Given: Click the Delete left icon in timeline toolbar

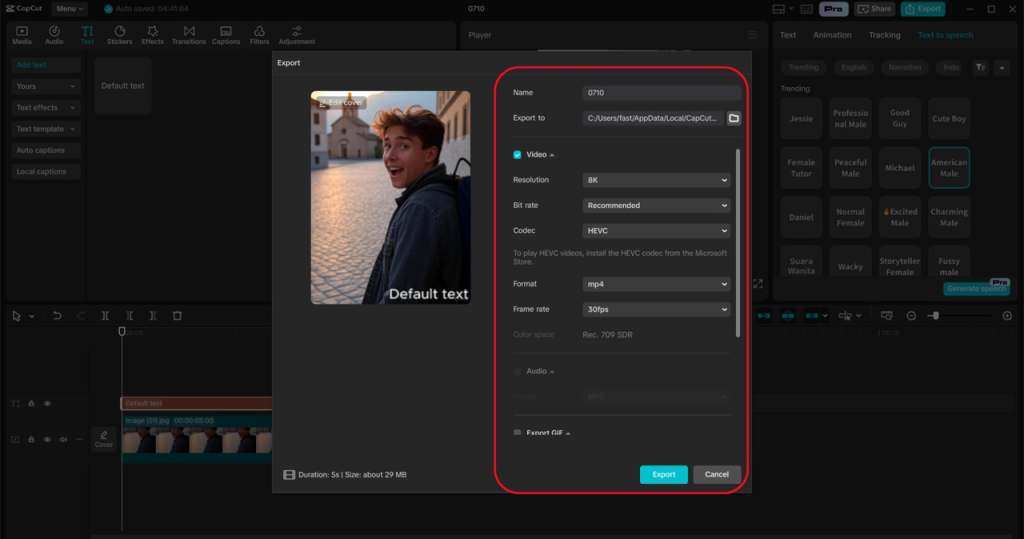Looking at the screenshot, I should (x=129, y=316).
